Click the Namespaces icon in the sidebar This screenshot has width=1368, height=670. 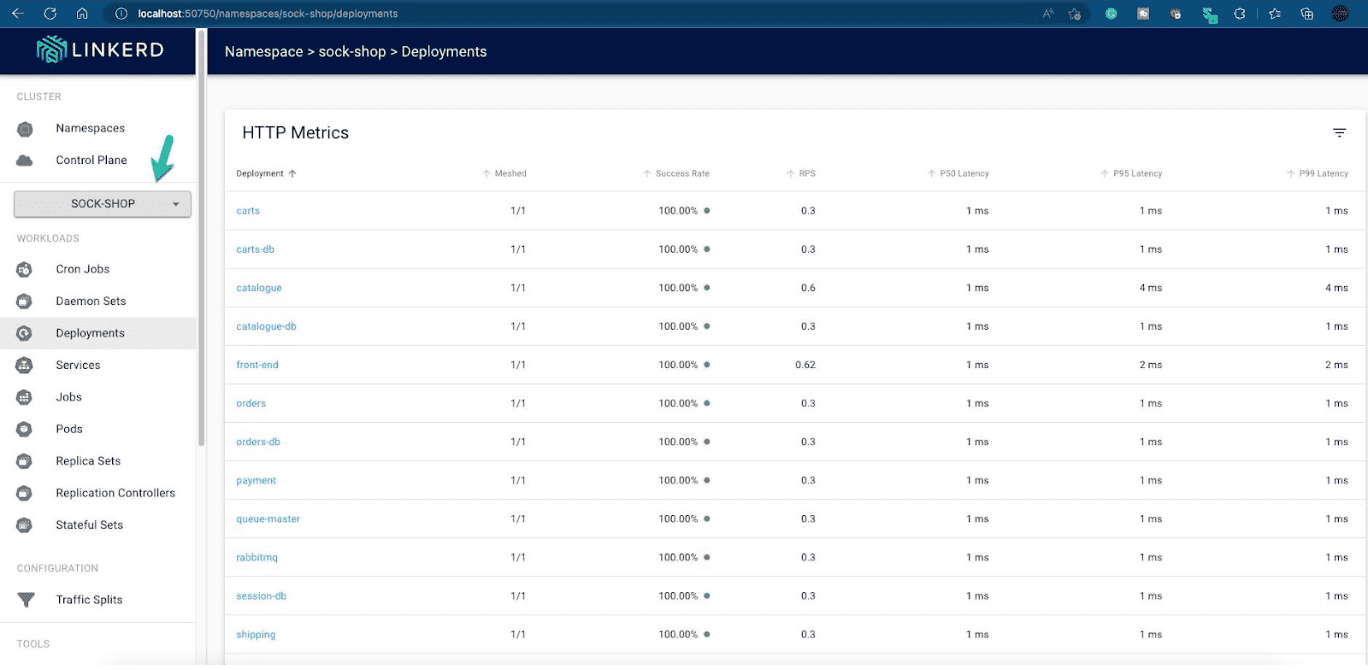point(25,129)
